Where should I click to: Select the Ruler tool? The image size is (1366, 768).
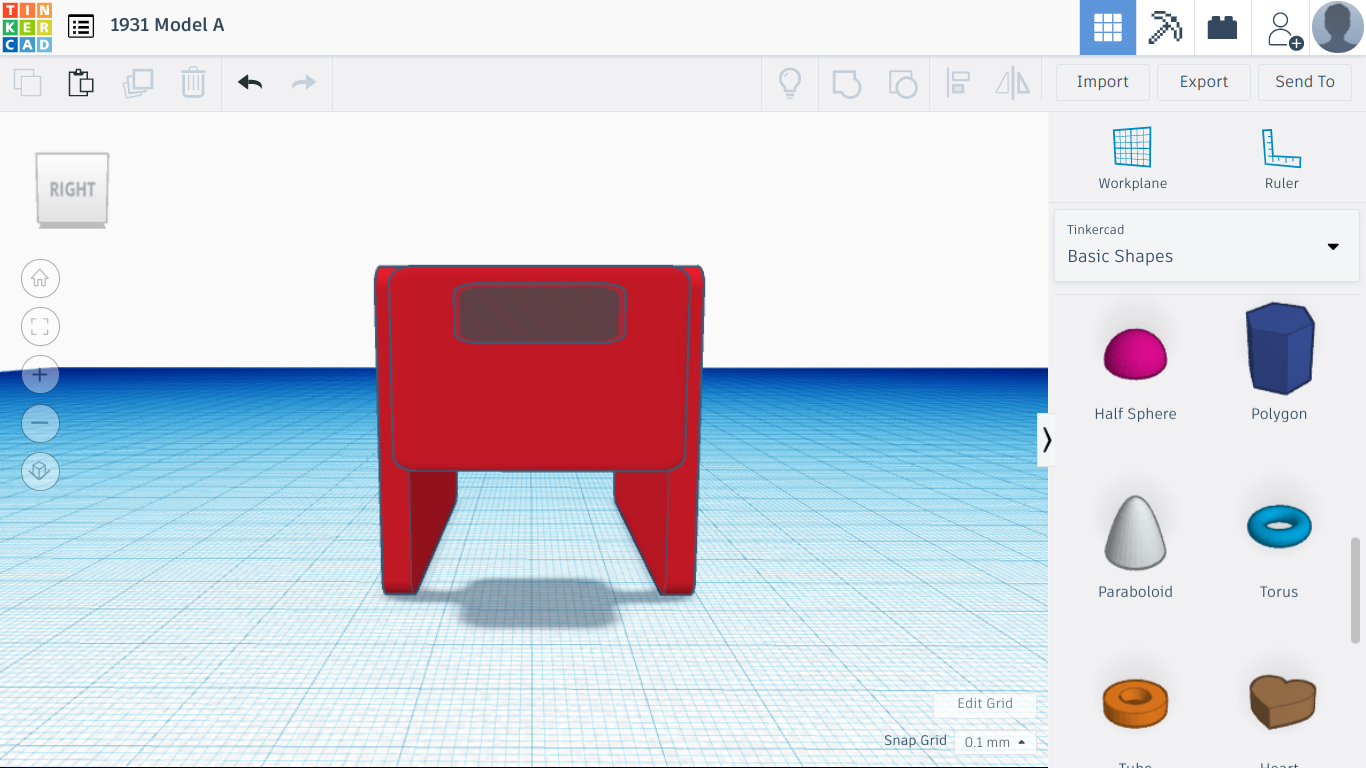(1281, 158)
